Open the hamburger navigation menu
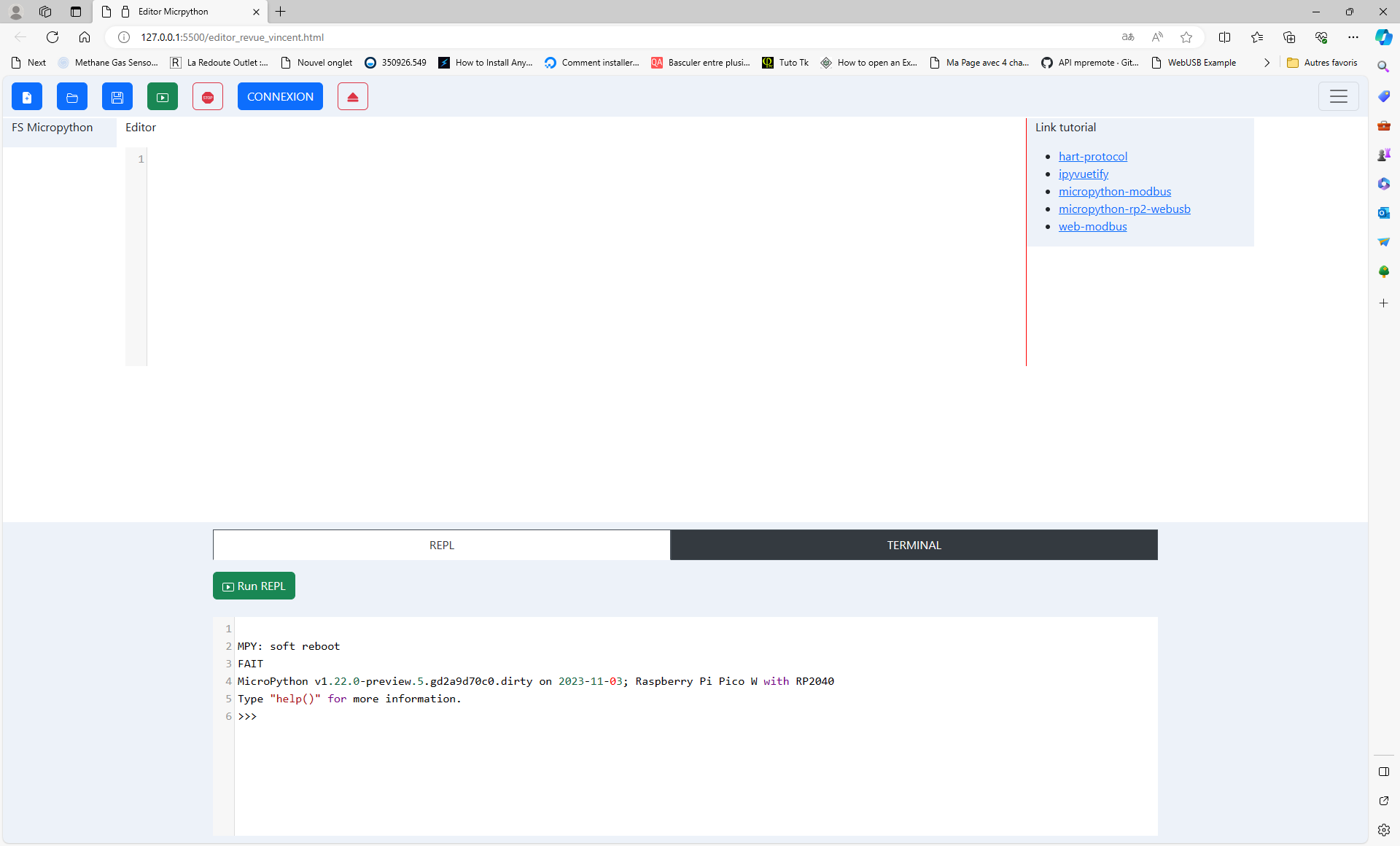The height and width of the screenshot is (846, 1400). (1338, 96)
